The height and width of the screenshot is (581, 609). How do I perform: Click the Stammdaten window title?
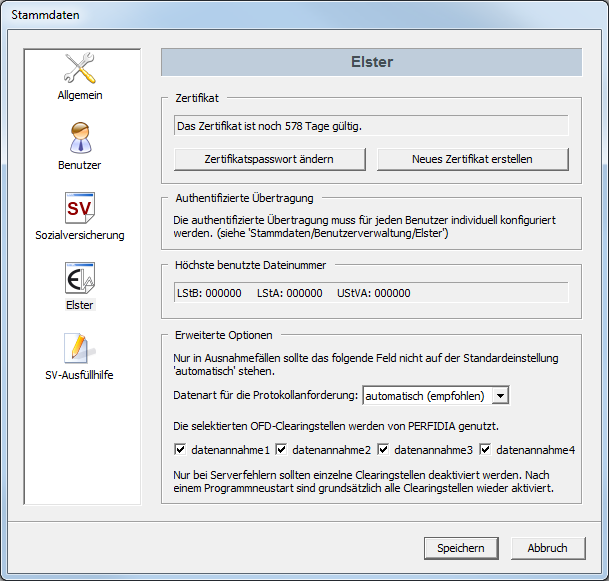tap(45, 15)
